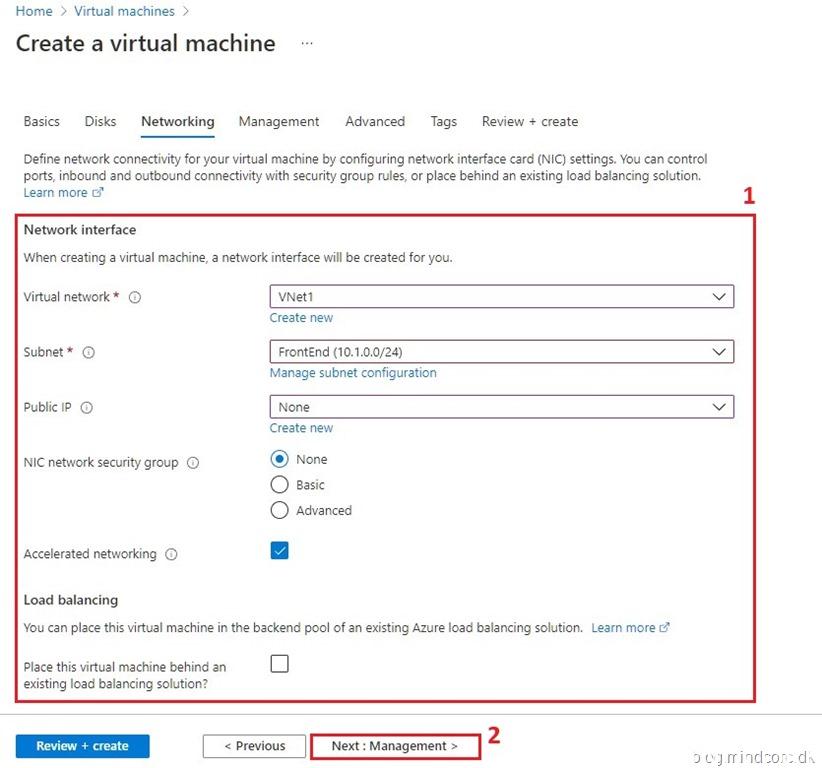Image resolution: width=822 pixels, height=768 pixels.
Task: Open the ellipsis menu beside page title
Action: pos(307,44)
